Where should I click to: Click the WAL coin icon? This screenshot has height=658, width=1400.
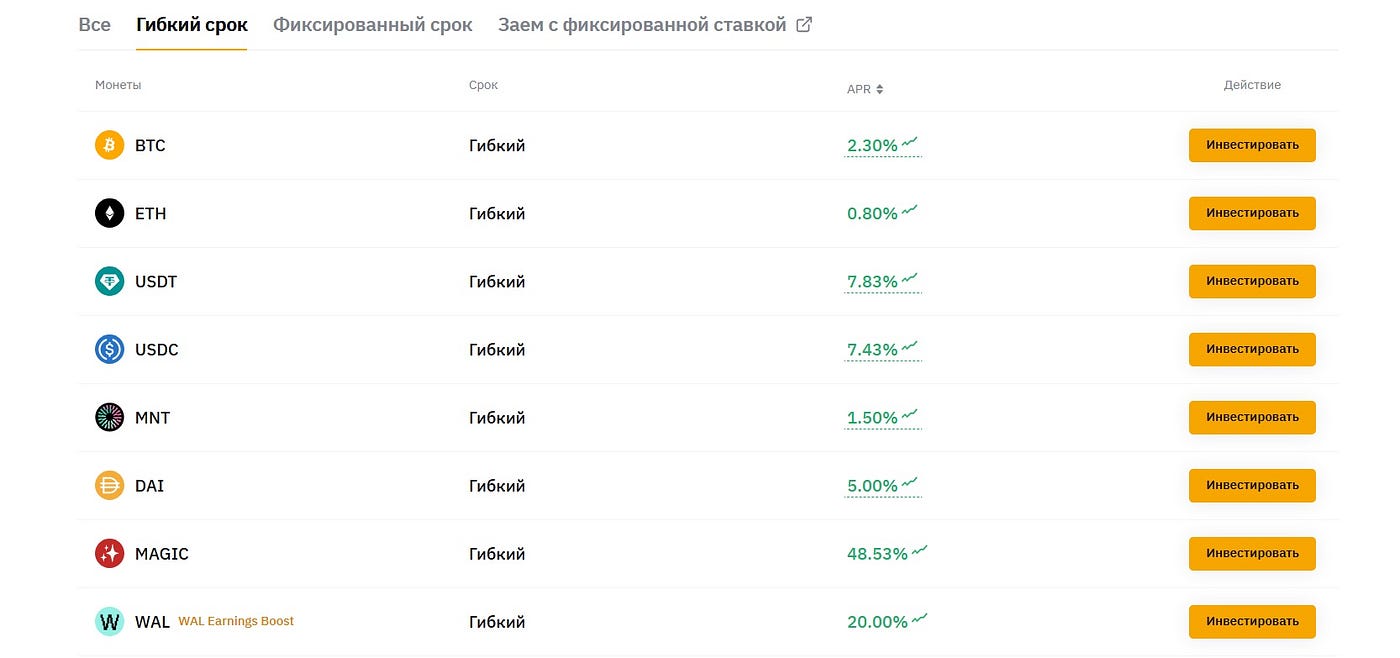click(x=109, y=621)
